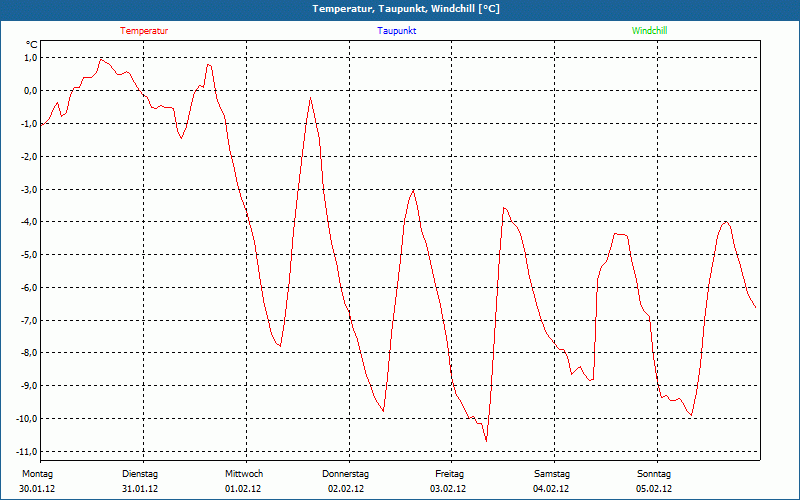Select the Samstag day label
This screenshot has width=800, height=500.
552,474
